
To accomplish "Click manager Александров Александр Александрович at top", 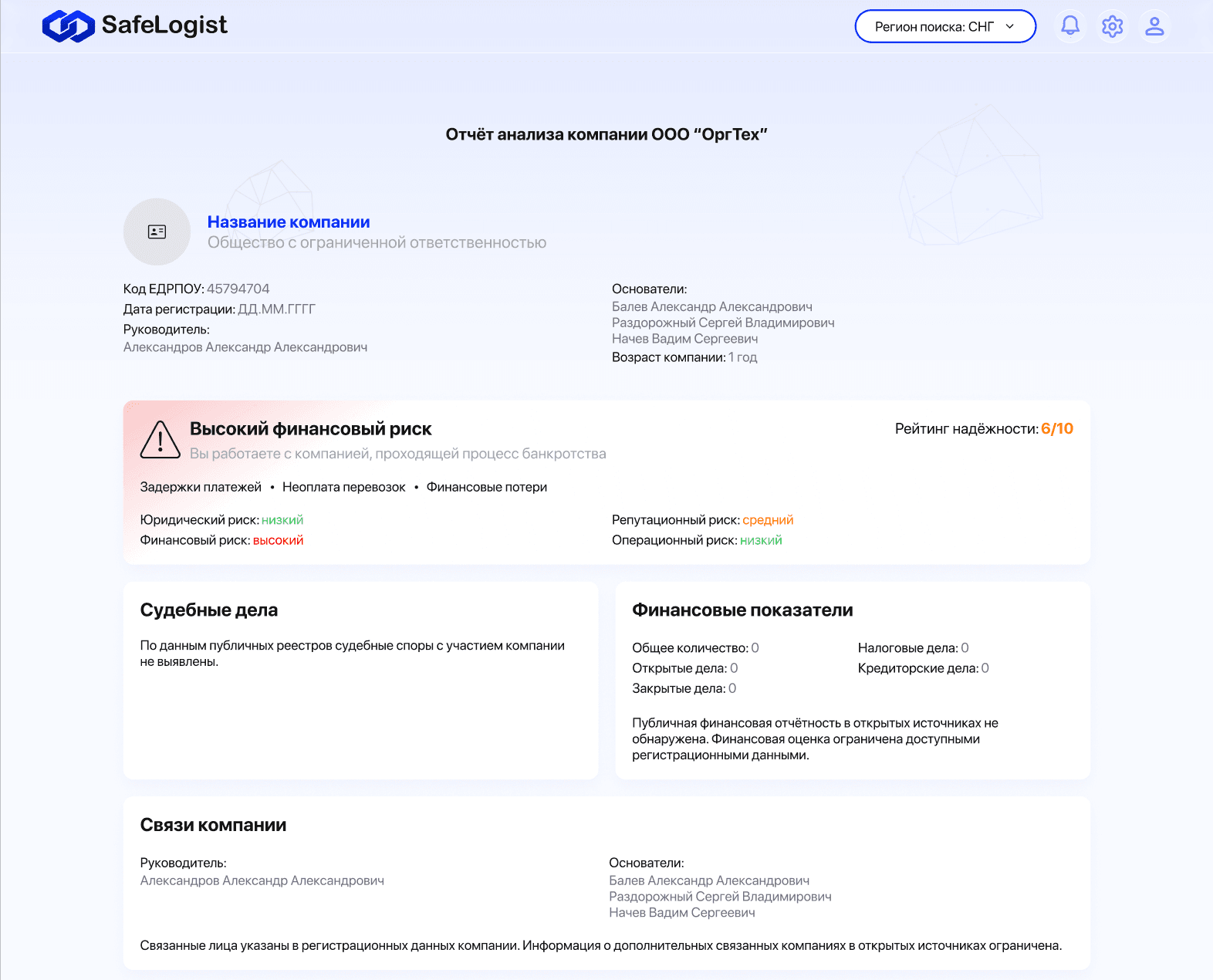I will pyautogui.click(x=245, y=347).
